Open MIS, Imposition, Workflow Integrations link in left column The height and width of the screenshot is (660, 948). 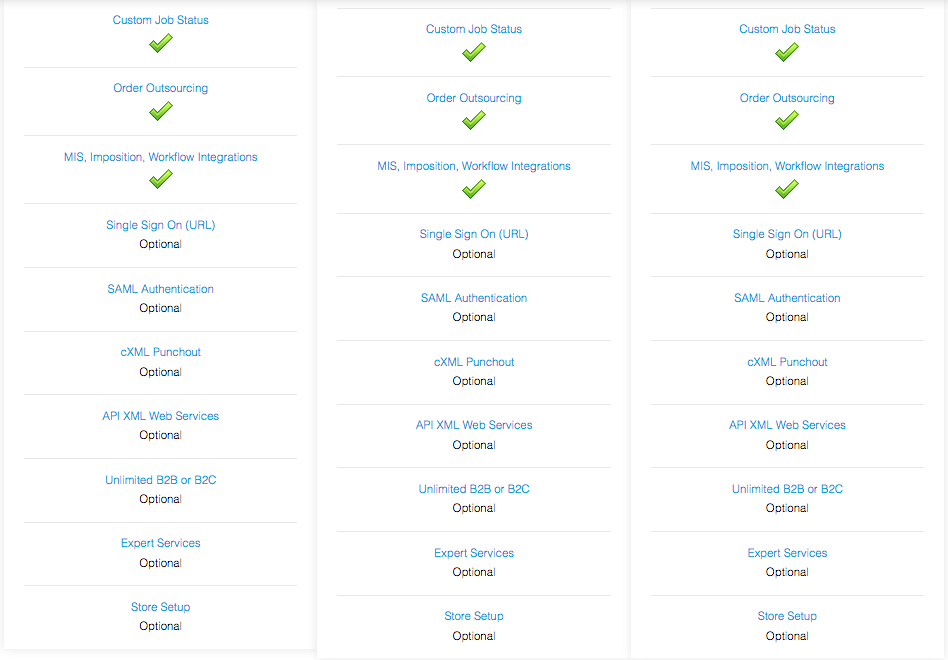click(x=161, y=157)
